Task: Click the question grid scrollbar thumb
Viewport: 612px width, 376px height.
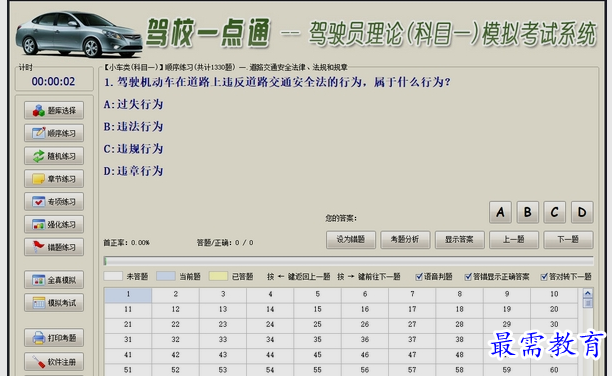Action: (x=588, y=303)
